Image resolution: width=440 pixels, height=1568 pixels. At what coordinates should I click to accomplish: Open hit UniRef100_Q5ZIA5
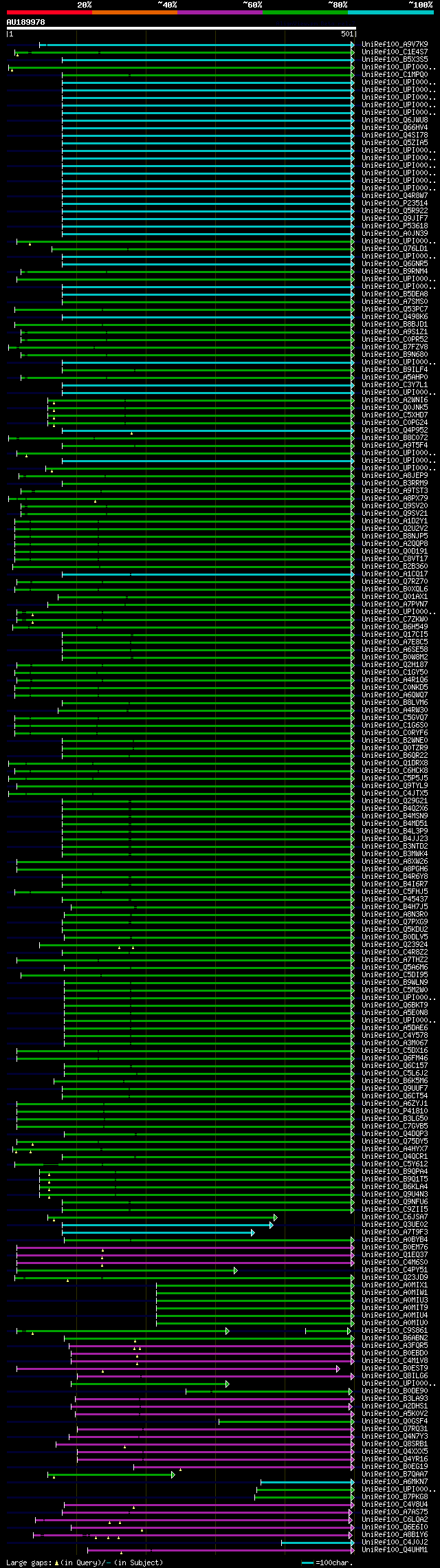(x=395, y=143)
